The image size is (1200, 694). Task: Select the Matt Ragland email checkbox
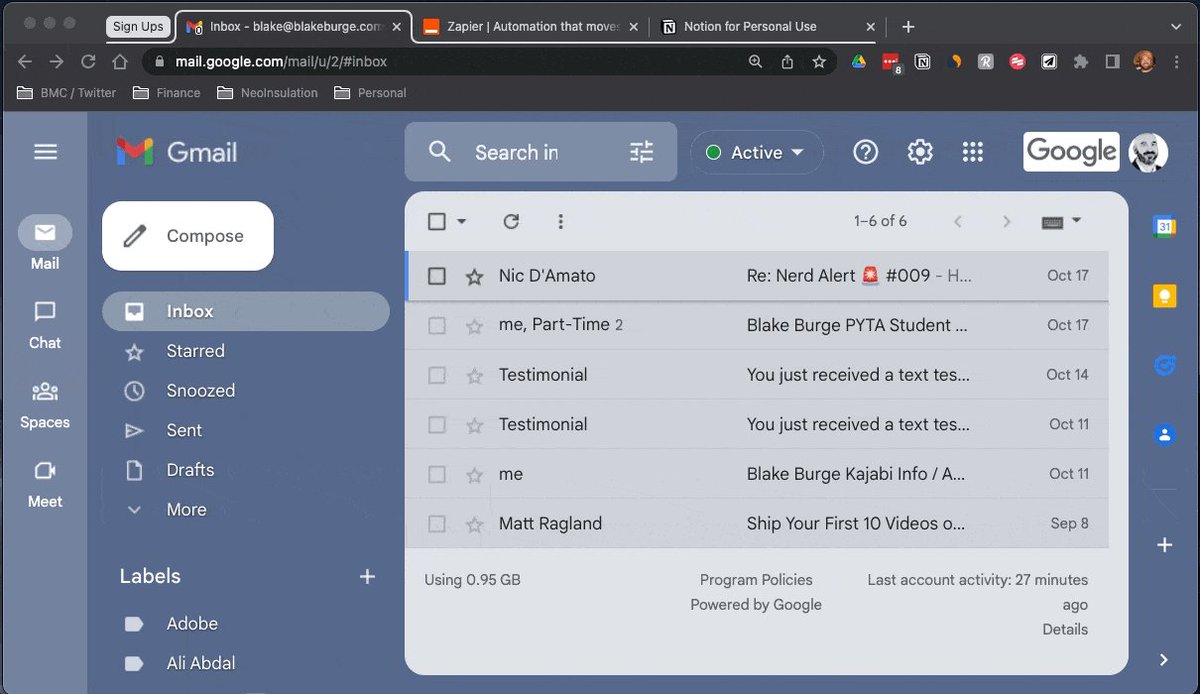(437, 523)
